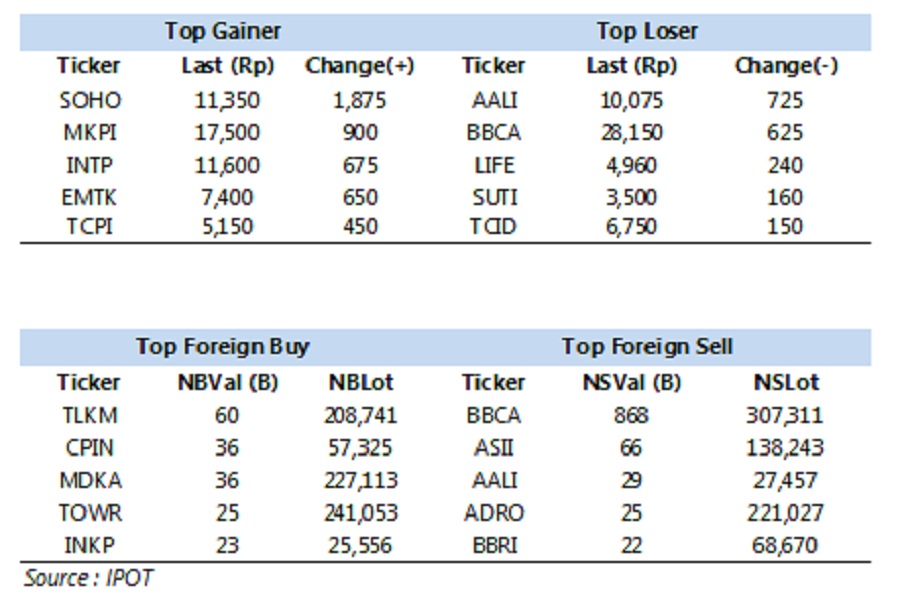Click the ASII ticker cell

click(493, 447)
